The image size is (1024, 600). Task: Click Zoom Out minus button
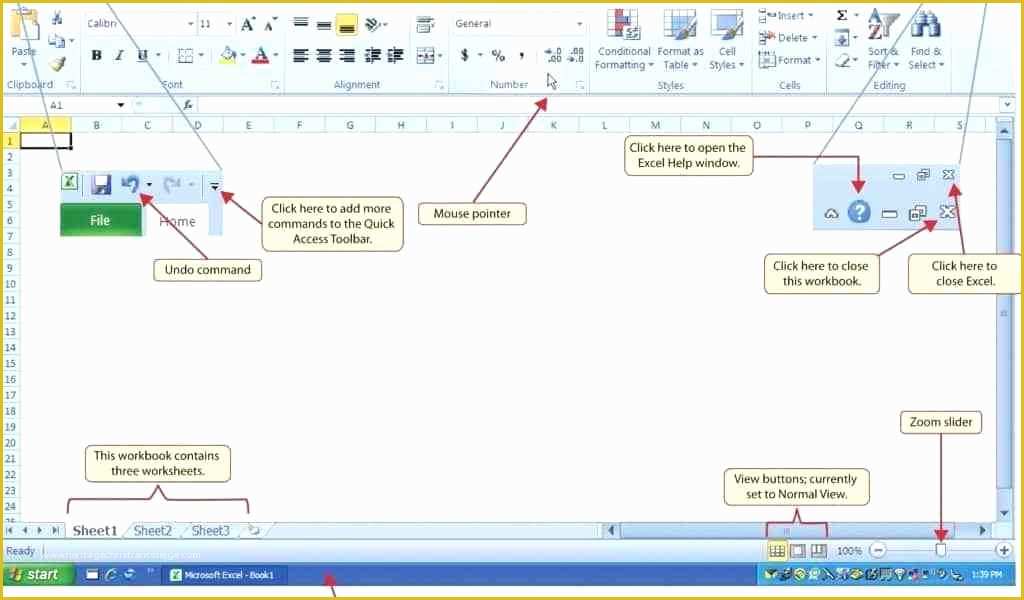[878, 551]
